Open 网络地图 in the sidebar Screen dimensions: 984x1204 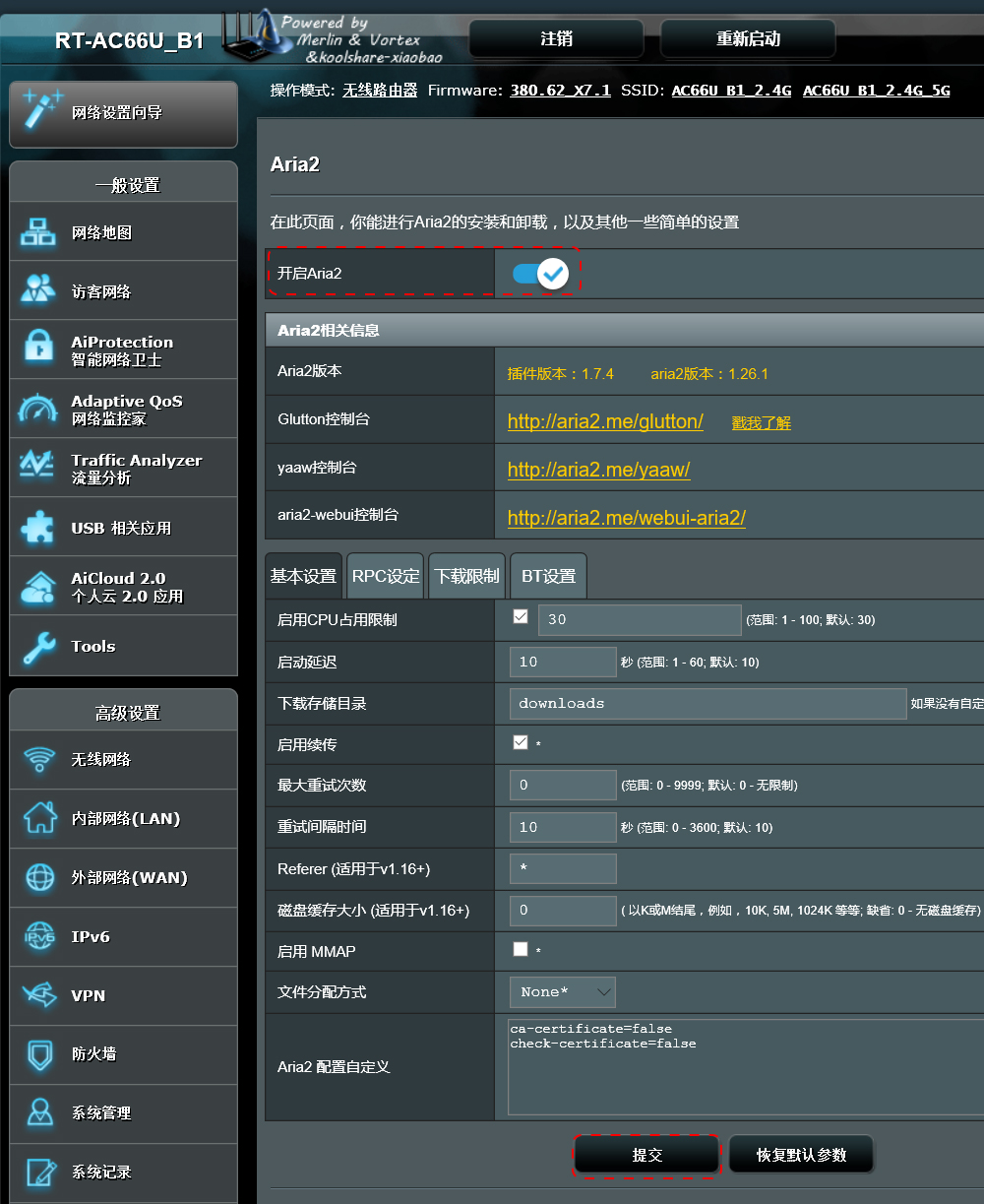click(124, 233)
